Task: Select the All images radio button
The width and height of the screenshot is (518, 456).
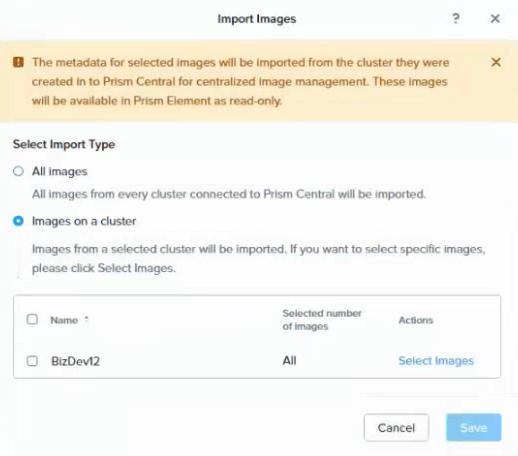Action: [18, 171]
